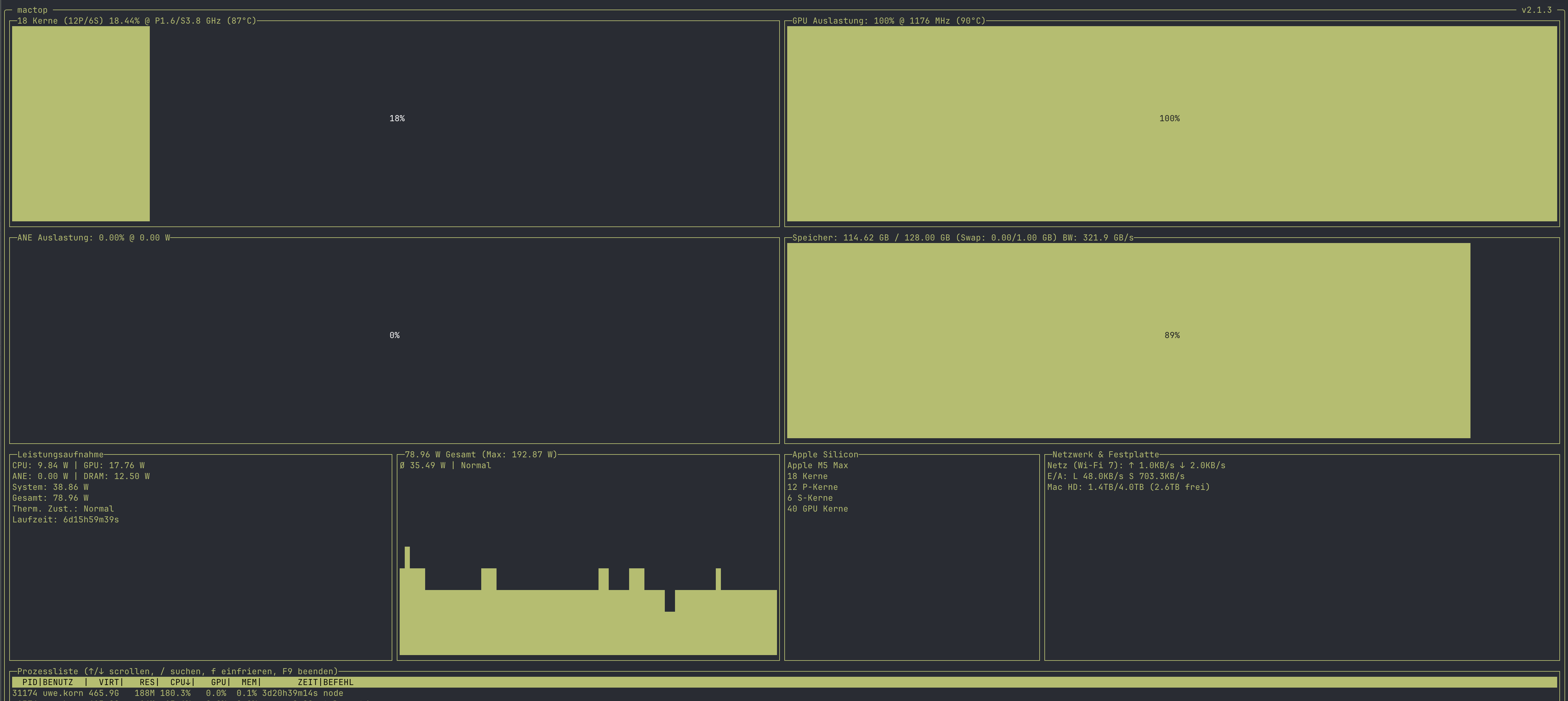
Task: Click the 'Netz (Wi-Fi 7)' network line
Action: point(1136,465)
